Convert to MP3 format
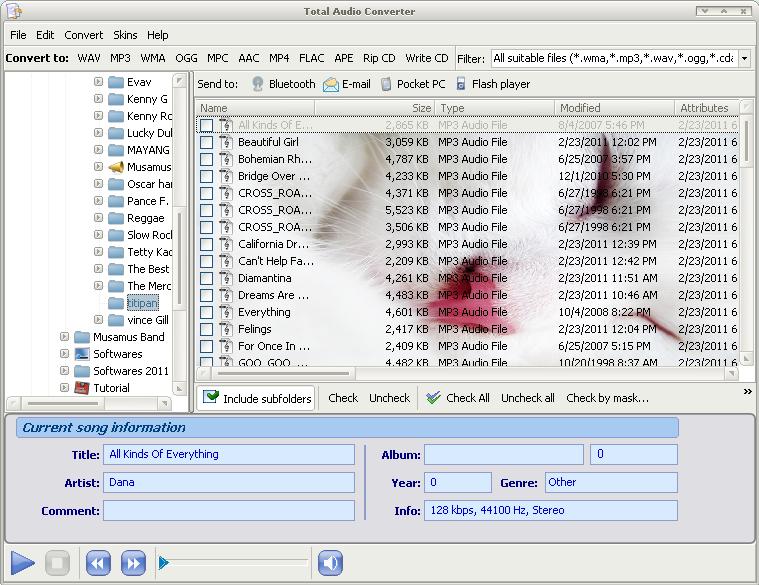Viewport: 759px width, 585px height. tap(120, 58)
